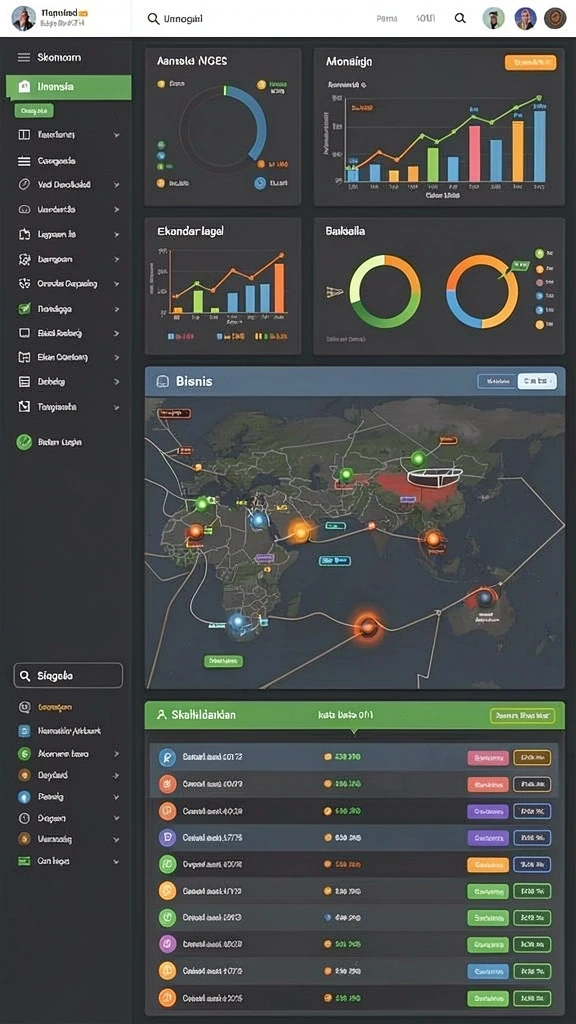This screenshot has height=1024, width=576.
Task: Expand the Can Inpa chevron in the lower sidebar
Action: tap(116, 861)
